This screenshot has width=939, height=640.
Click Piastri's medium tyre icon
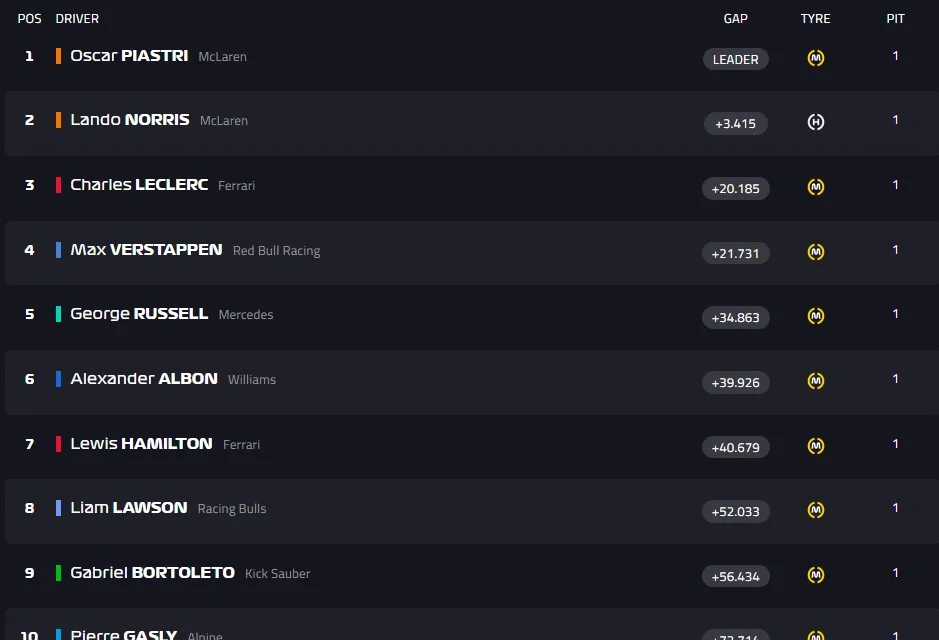816,58
